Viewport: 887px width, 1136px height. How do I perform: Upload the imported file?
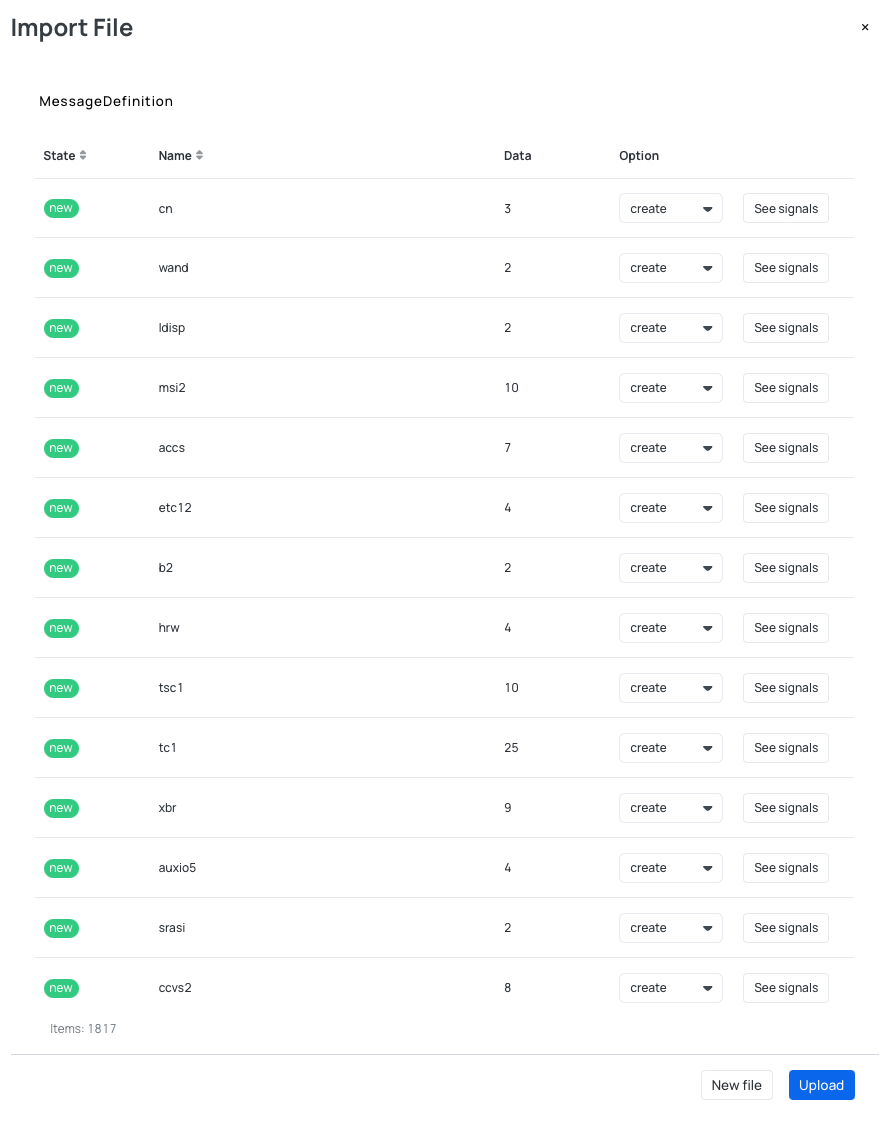pos(821,1085)
